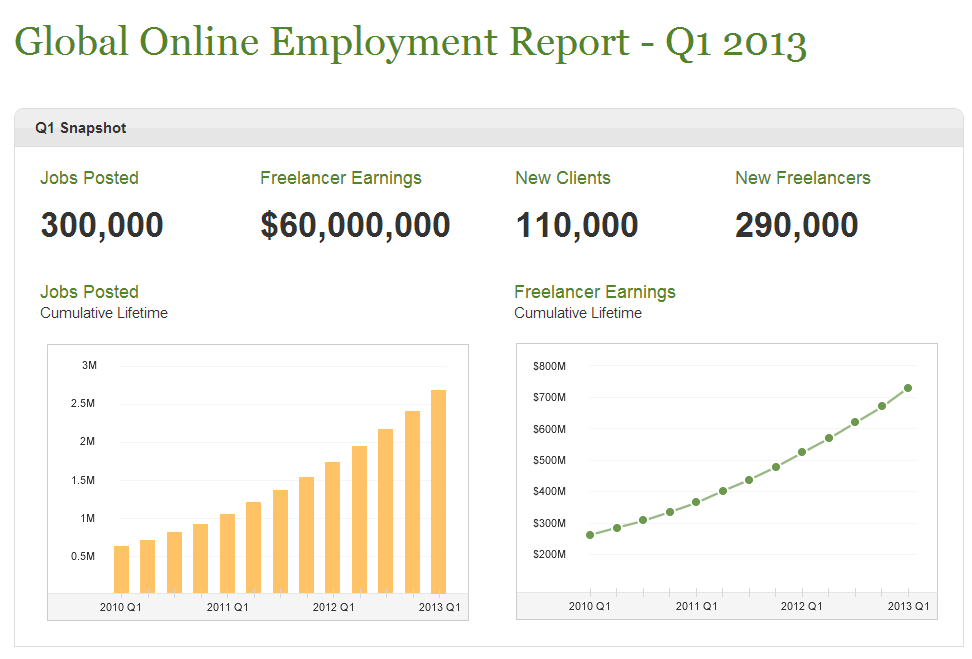Click the first line chart point at 2010 Q1
The height and width of the screenshot is (659, 972).
point(590,535)
